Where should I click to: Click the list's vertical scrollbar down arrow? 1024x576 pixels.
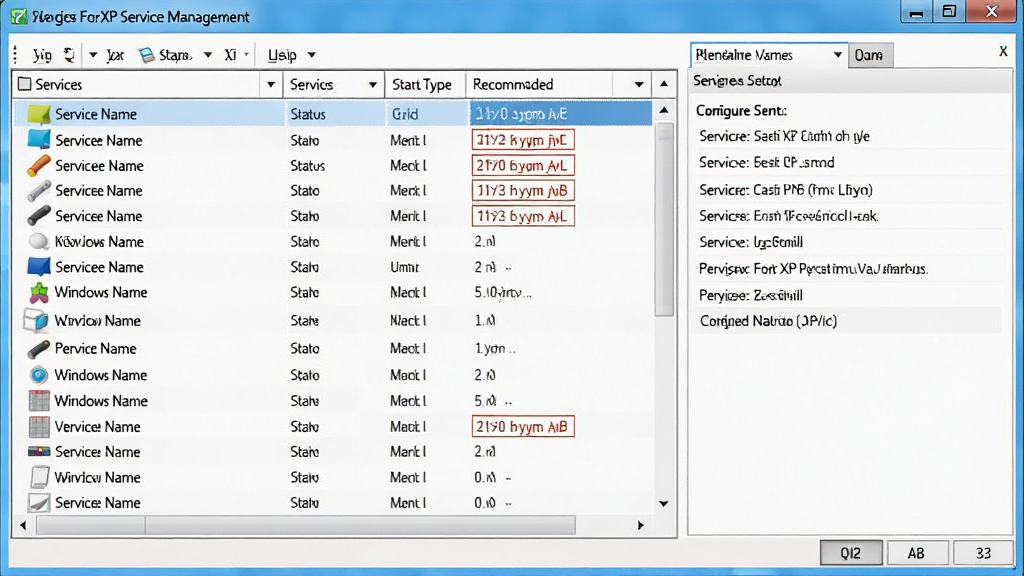click(664, 504)
